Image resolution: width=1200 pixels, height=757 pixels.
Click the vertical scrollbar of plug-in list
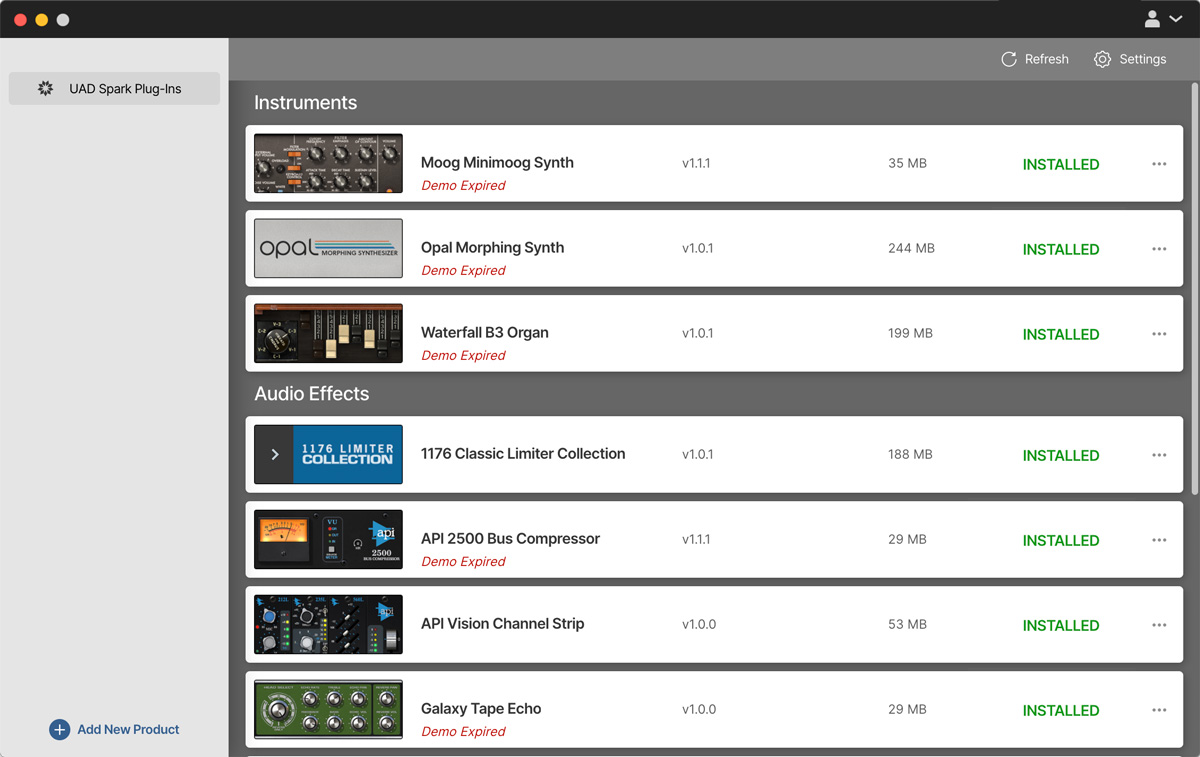coord(1194,288)
